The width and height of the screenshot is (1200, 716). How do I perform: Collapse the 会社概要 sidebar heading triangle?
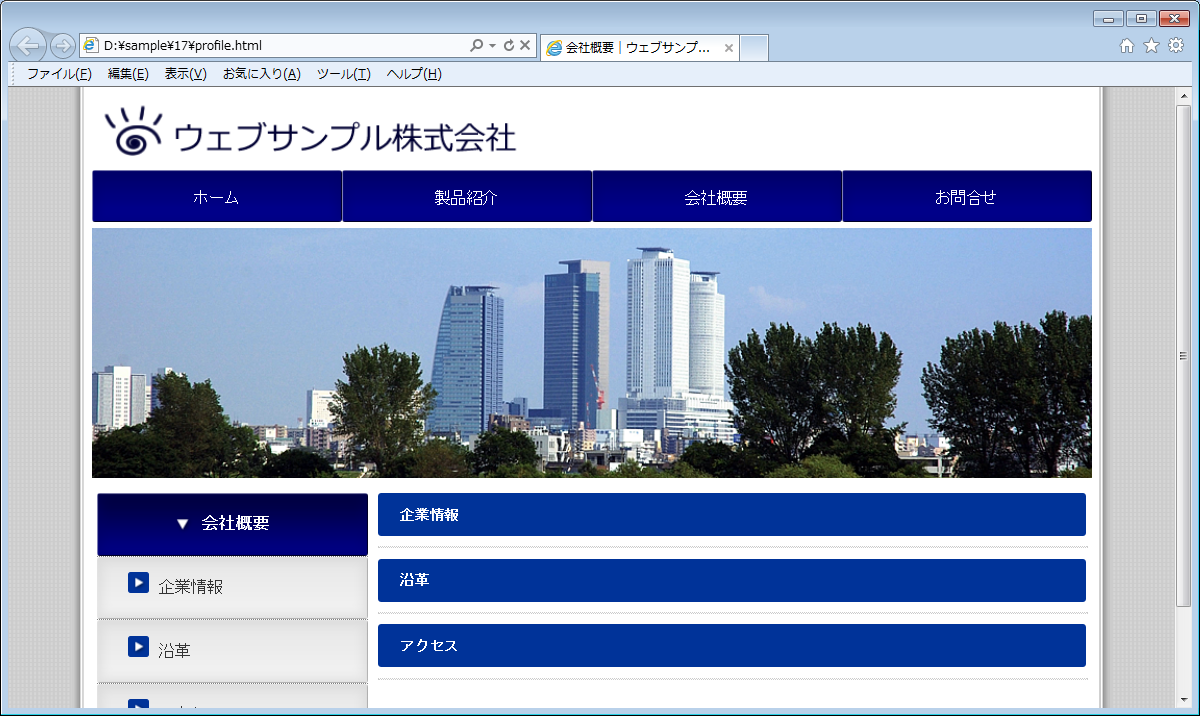[x=182, y=524]
